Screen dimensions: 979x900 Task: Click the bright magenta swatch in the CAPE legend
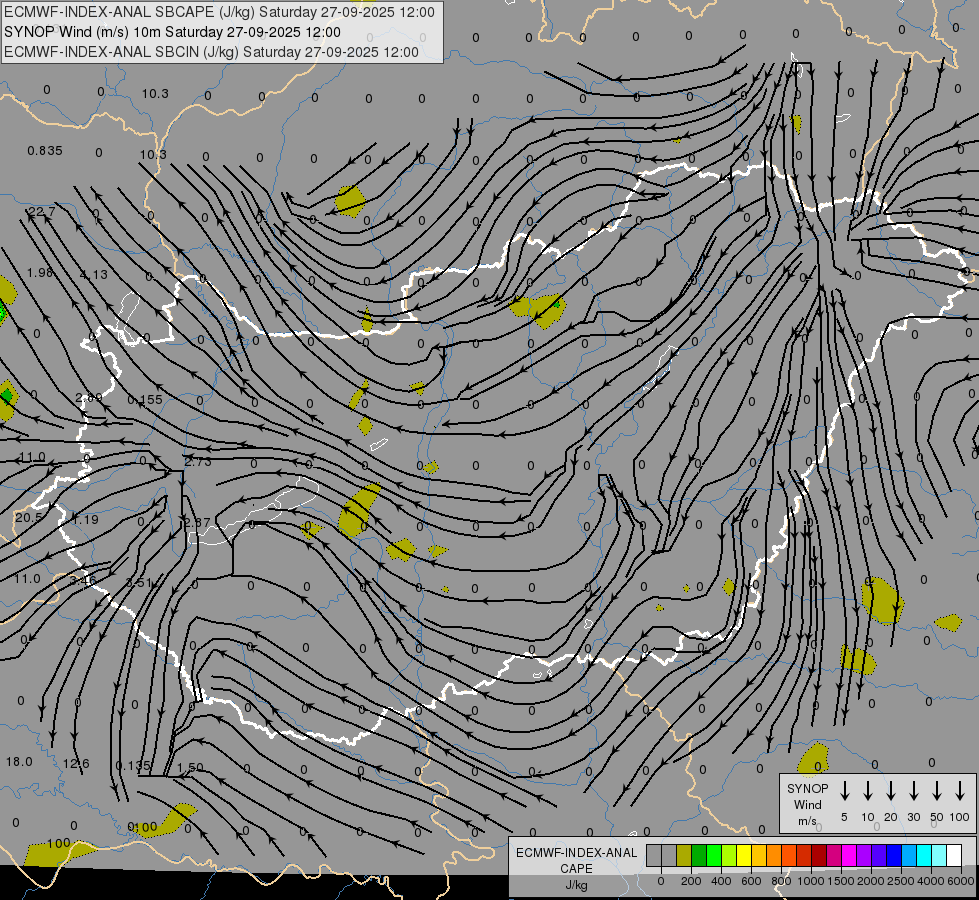(x=849, y=855)
